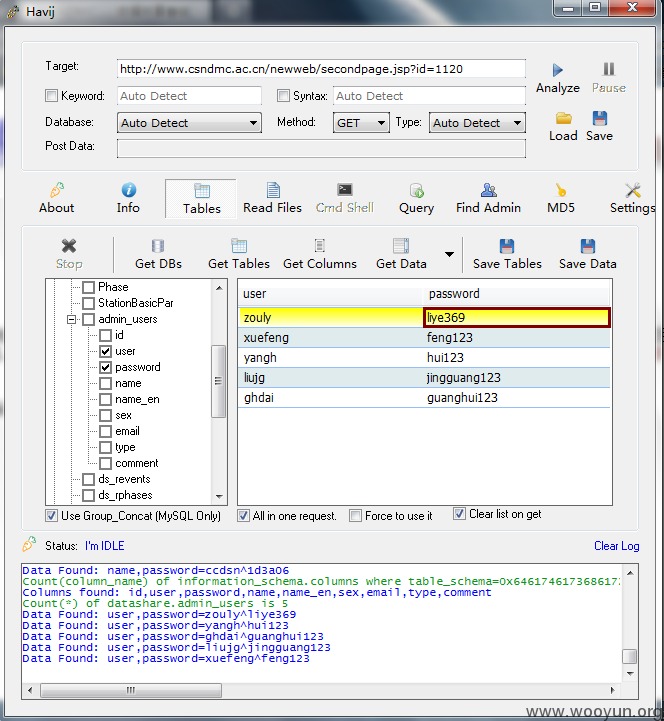The height and width of the screenshot is (721, 664).
Task: Click the Load folder icon
Action: [563, 119]
